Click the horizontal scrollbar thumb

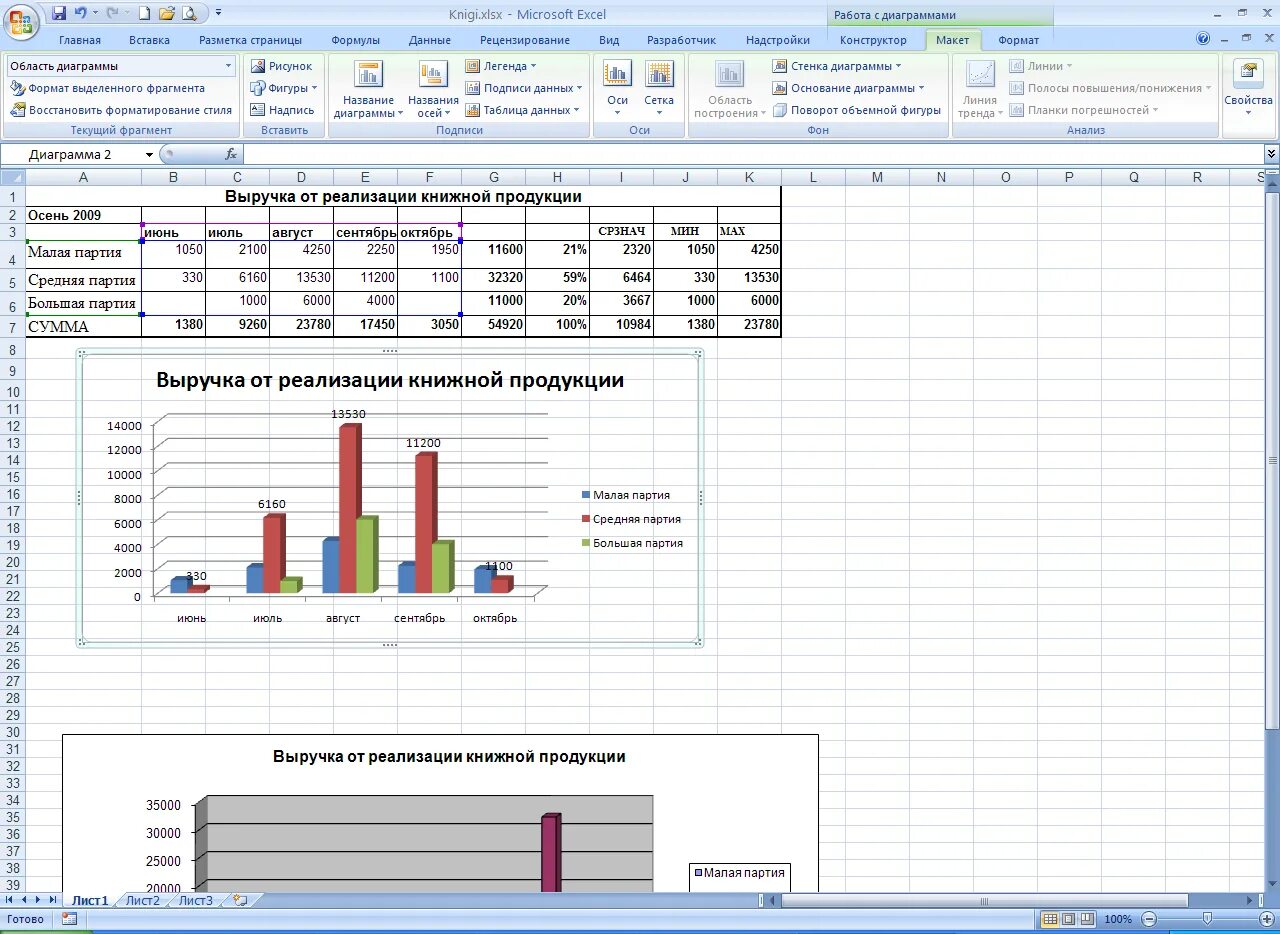983,901
